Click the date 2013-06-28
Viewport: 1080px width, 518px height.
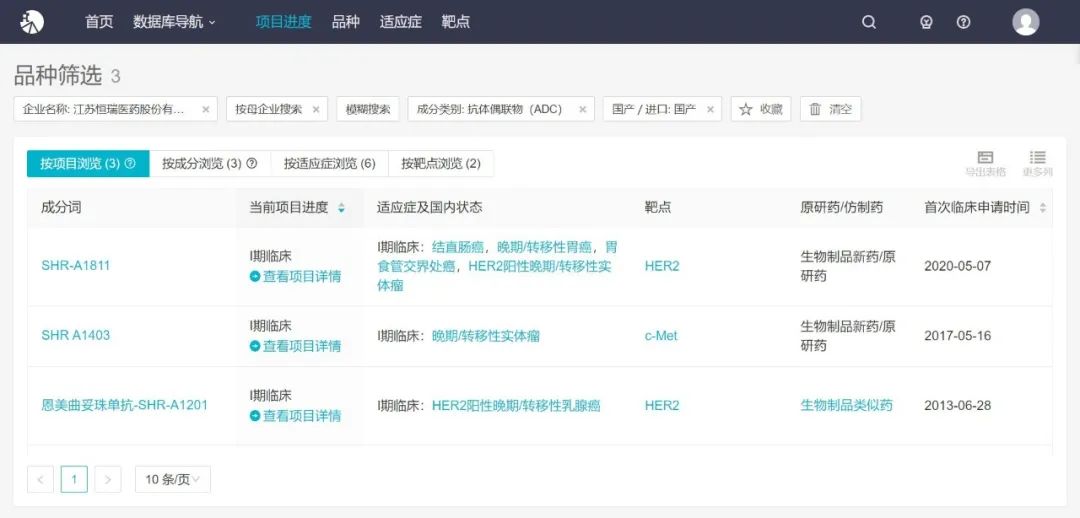tap(957, 406)
